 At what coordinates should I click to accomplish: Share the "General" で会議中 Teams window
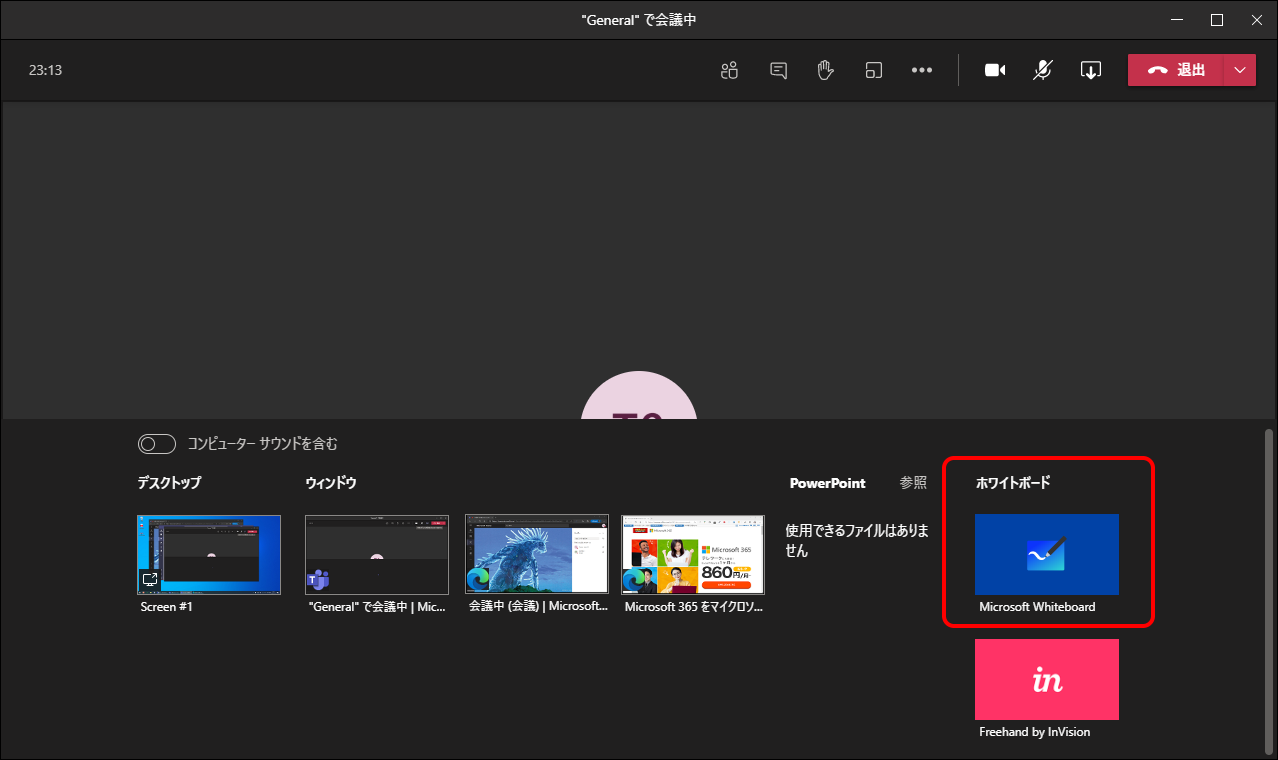click(x=377, y=554)
